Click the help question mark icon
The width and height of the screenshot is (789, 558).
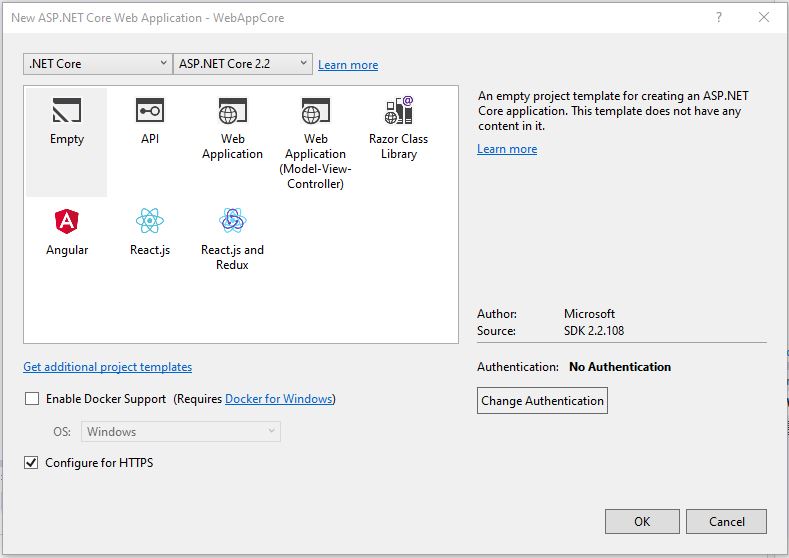coord(719,18)
